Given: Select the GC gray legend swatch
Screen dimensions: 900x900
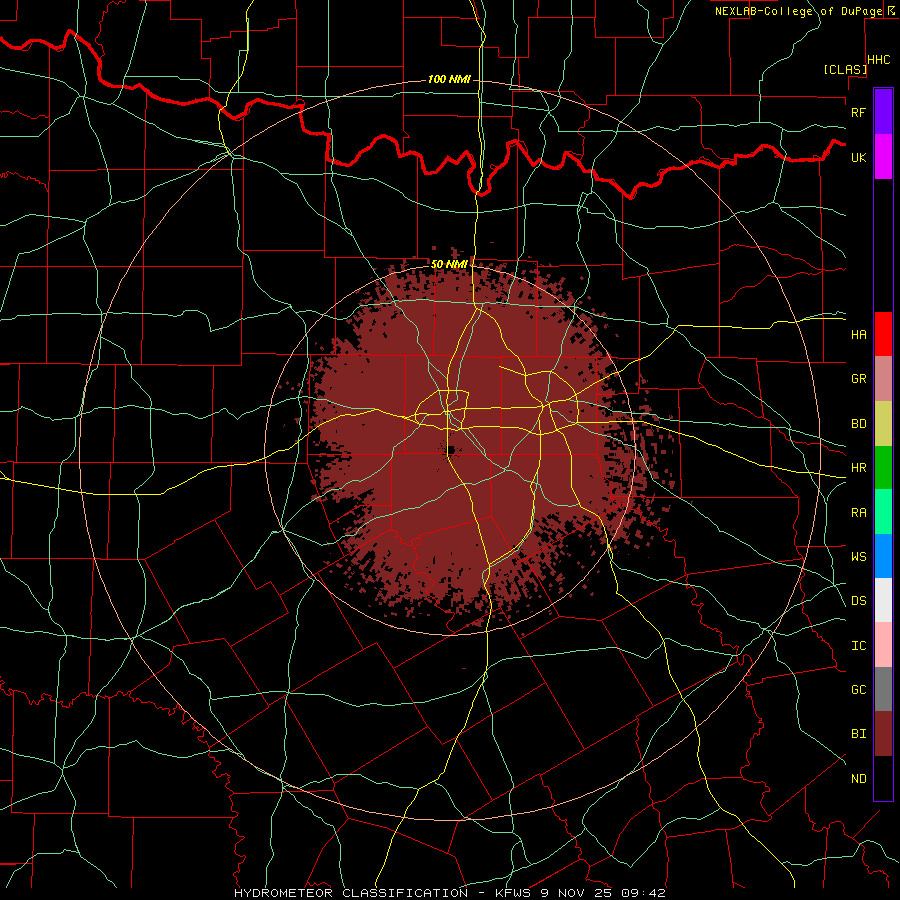Looking at the screenshot, I should click(x=883, y=689).
